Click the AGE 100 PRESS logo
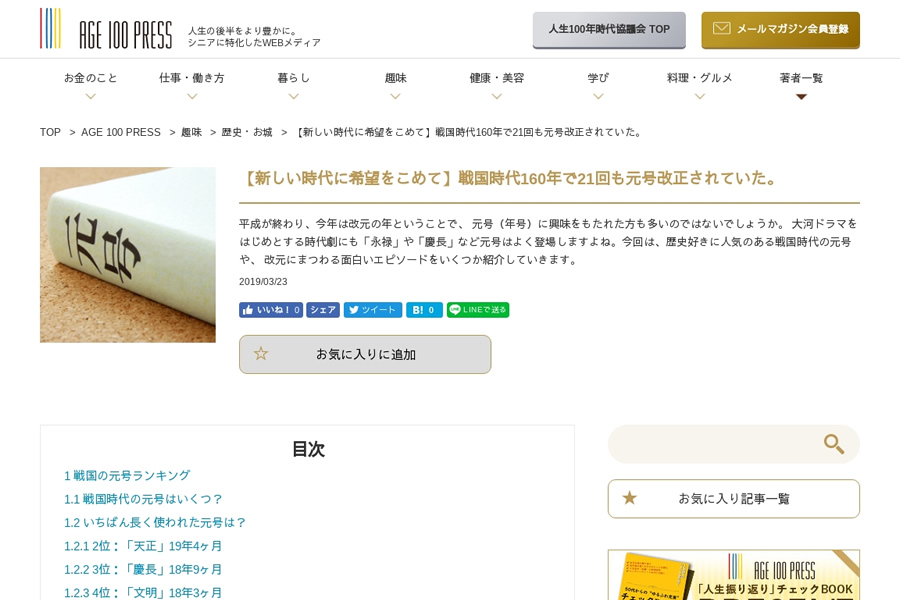 (106, 29)
